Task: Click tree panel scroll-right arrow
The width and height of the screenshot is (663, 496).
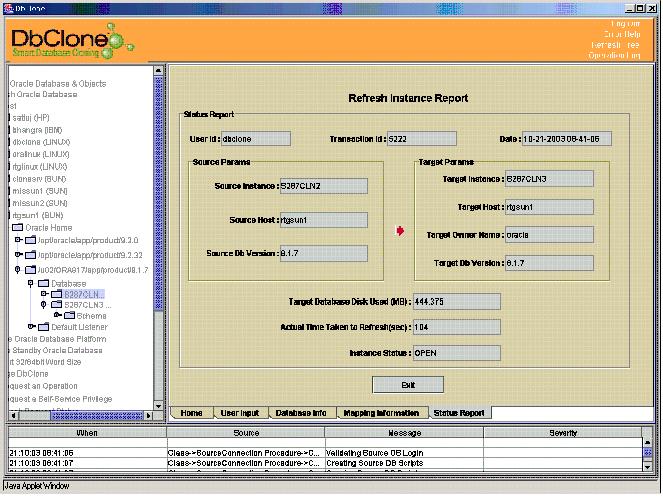Action: [x=148, y=416]
